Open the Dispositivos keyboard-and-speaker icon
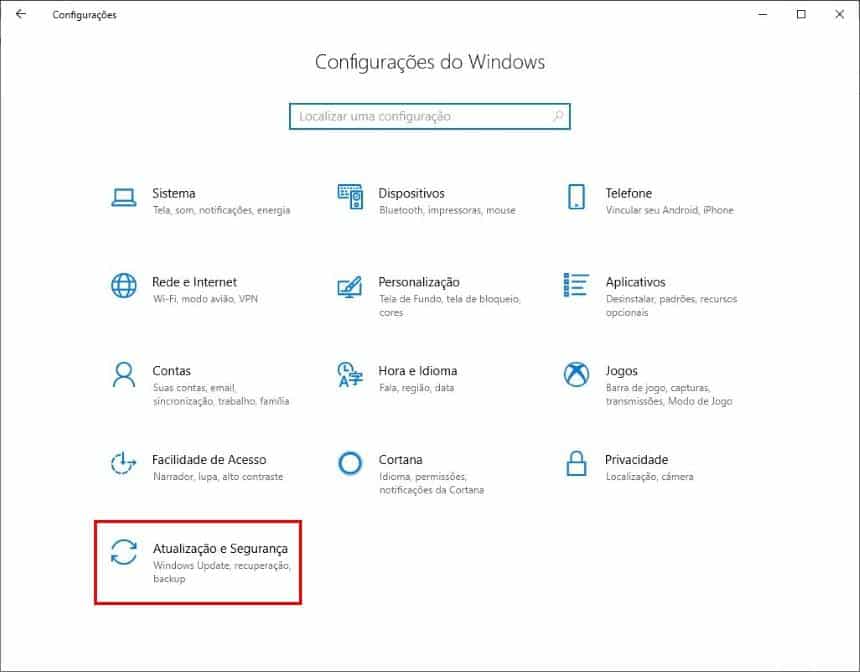 [x=350, y=197]
